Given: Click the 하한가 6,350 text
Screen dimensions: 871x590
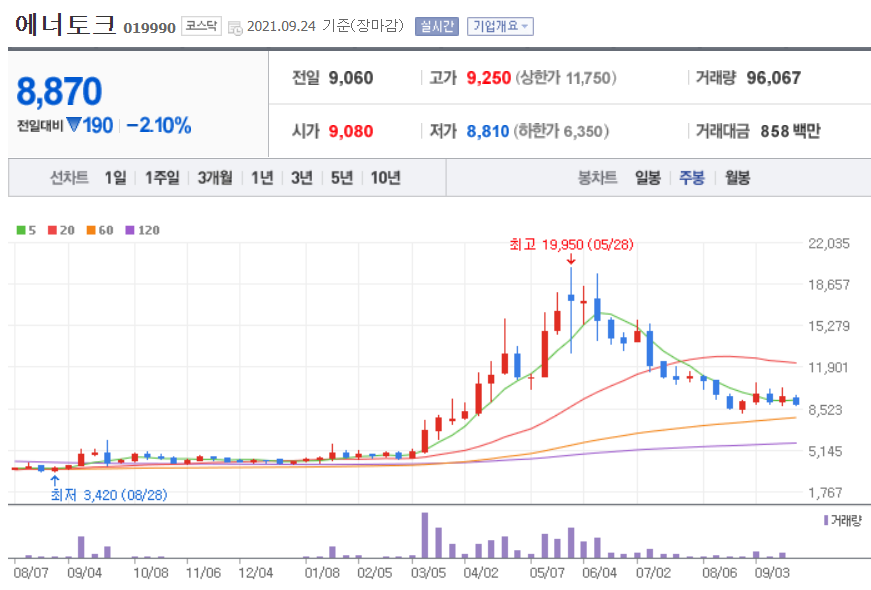Looking at the screenshot, I should point(561,131).
